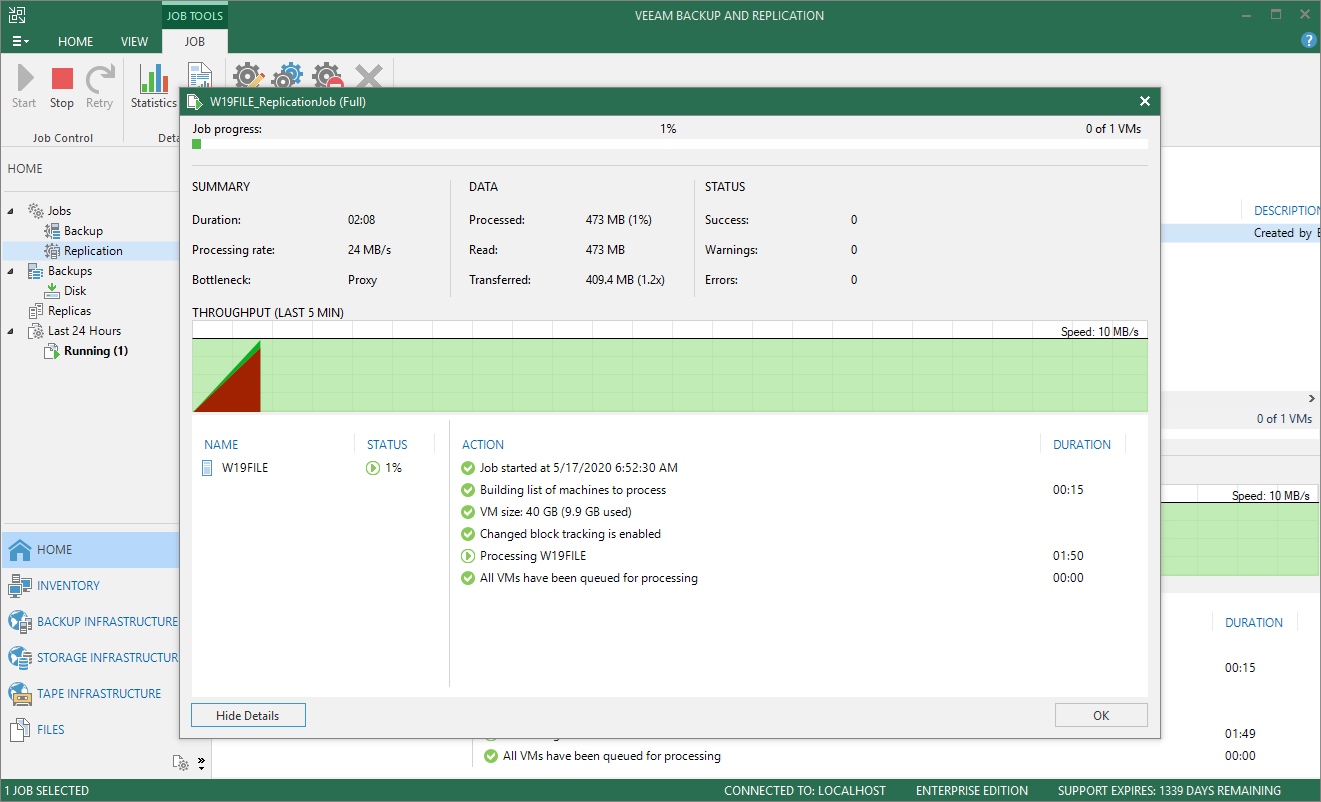The height and width of the screenshot is (802, 1321).
Task: Open the Help question mark icon
Action: click(1308, 40)
